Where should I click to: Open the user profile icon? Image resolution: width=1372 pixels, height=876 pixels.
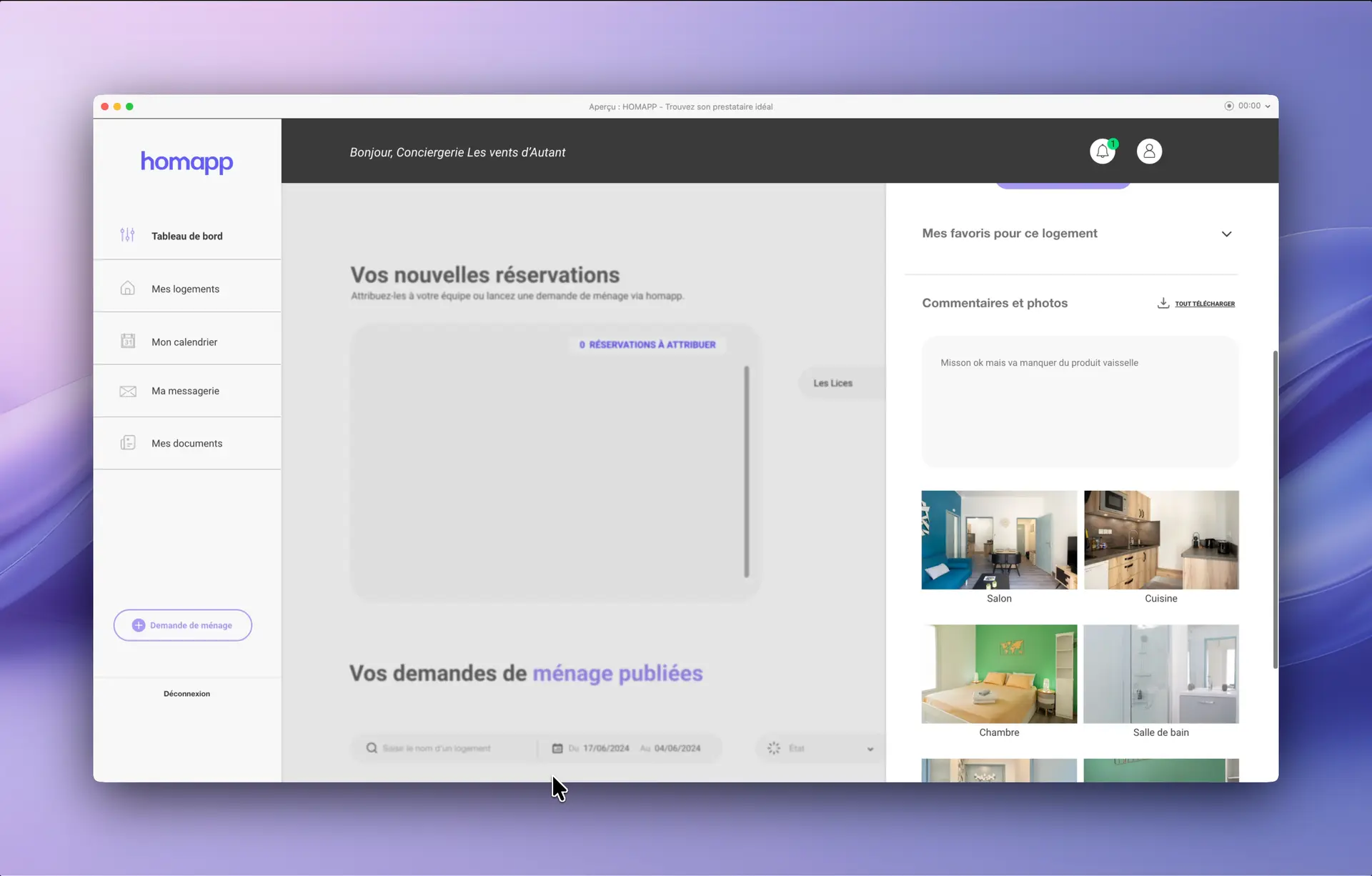(x=1149, y=151)
